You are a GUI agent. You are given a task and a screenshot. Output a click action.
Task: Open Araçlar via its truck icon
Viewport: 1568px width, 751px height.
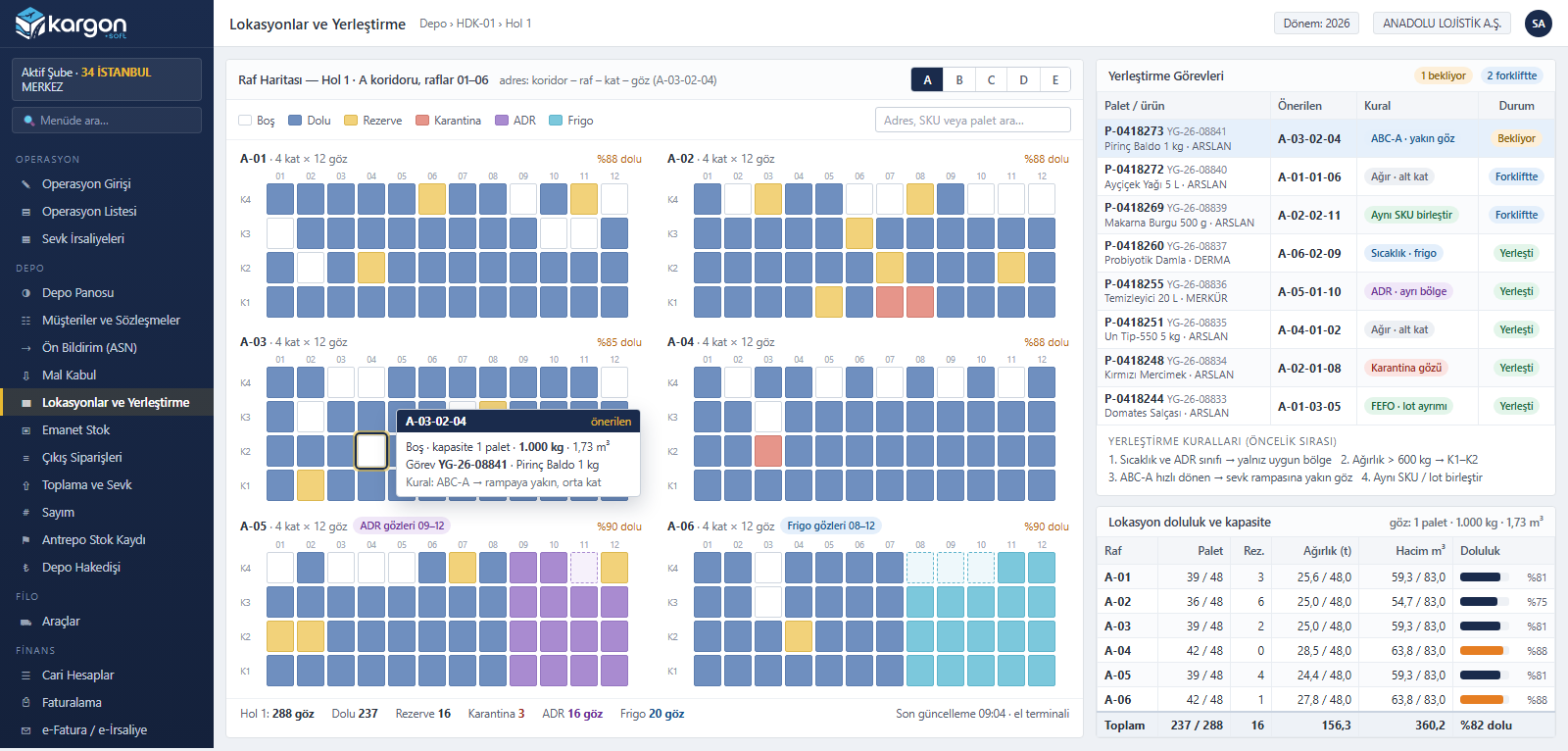pyautogui.click(x=25, y=622)
